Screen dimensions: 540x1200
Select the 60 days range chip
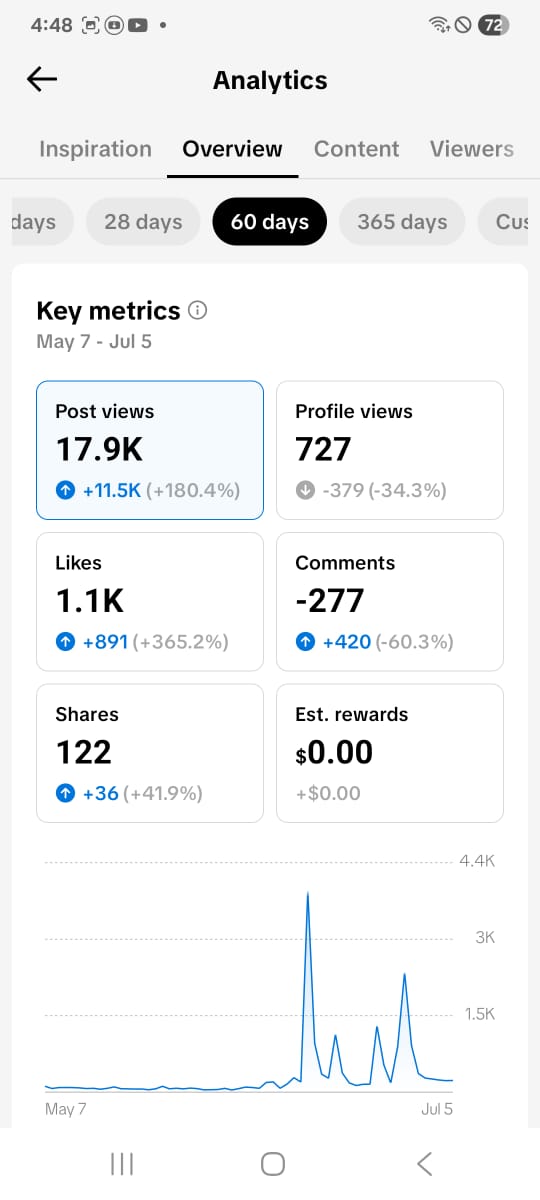270,221
